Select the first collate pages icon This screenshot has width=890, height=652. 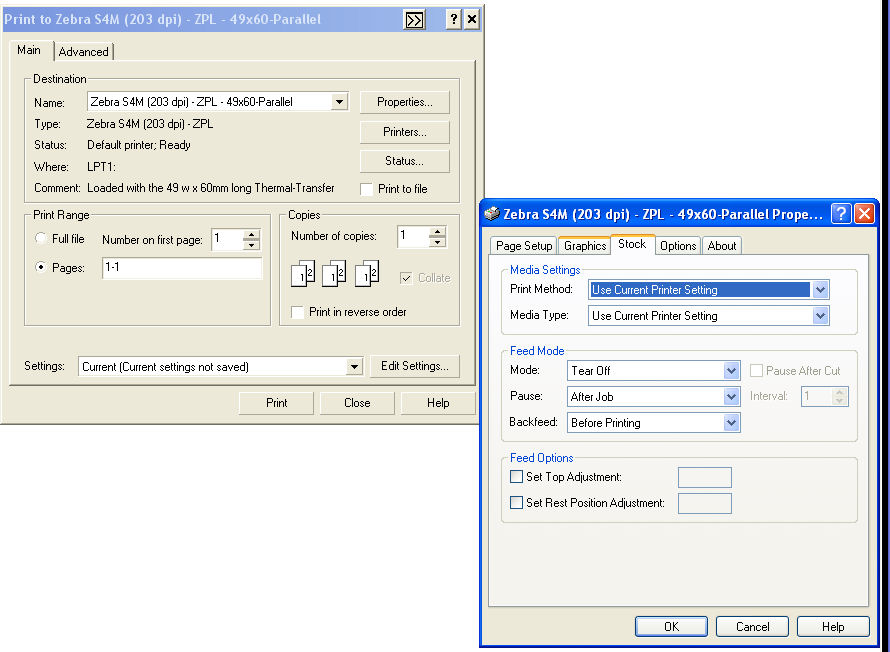[303, 274]
